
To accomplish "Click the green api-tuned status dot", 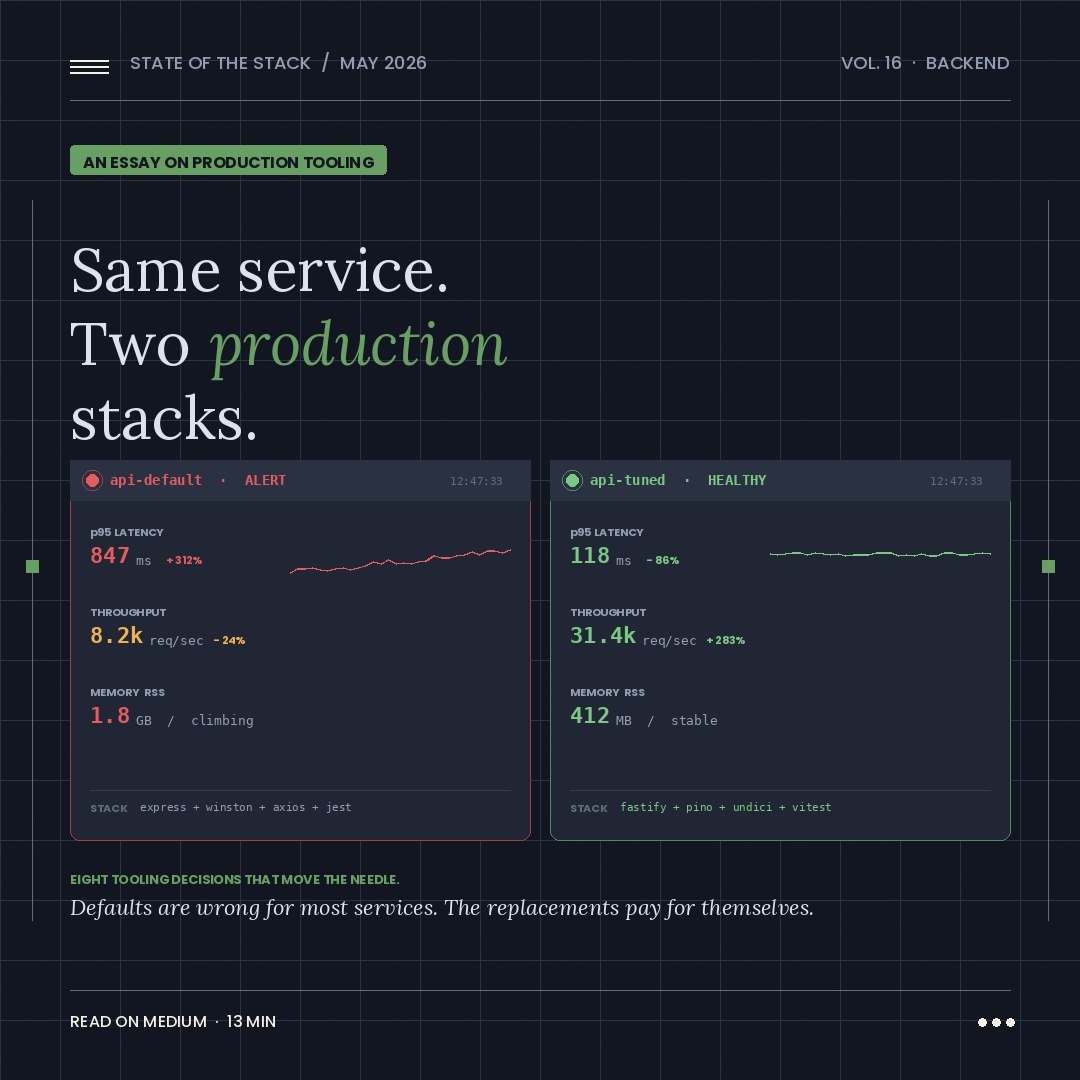I will coord(572,481).
